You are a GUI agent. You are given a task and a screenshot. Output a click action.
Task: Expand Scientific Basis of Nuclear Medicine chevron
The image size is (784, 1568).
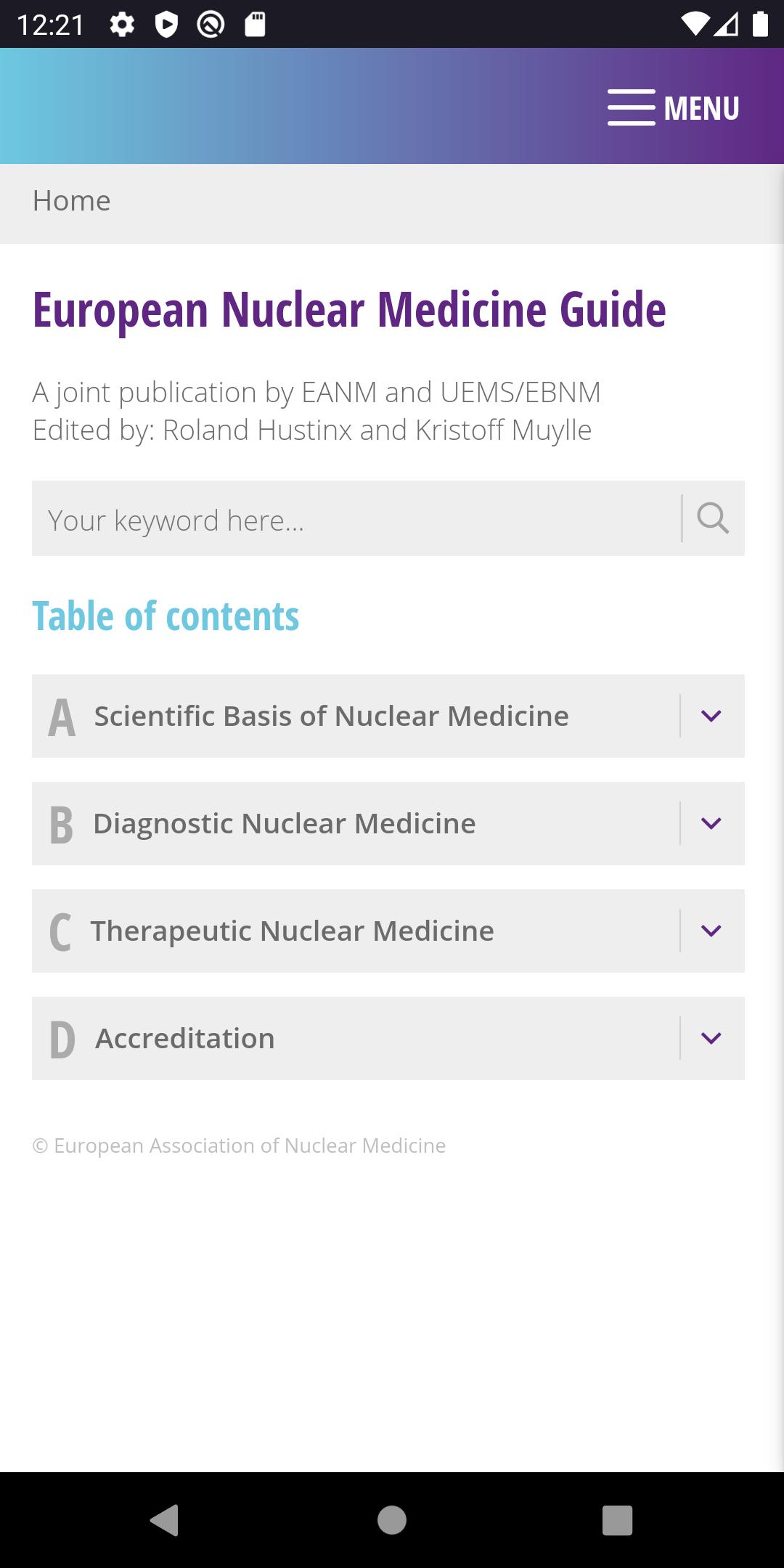pyautogui.click(x=711, y=716)
